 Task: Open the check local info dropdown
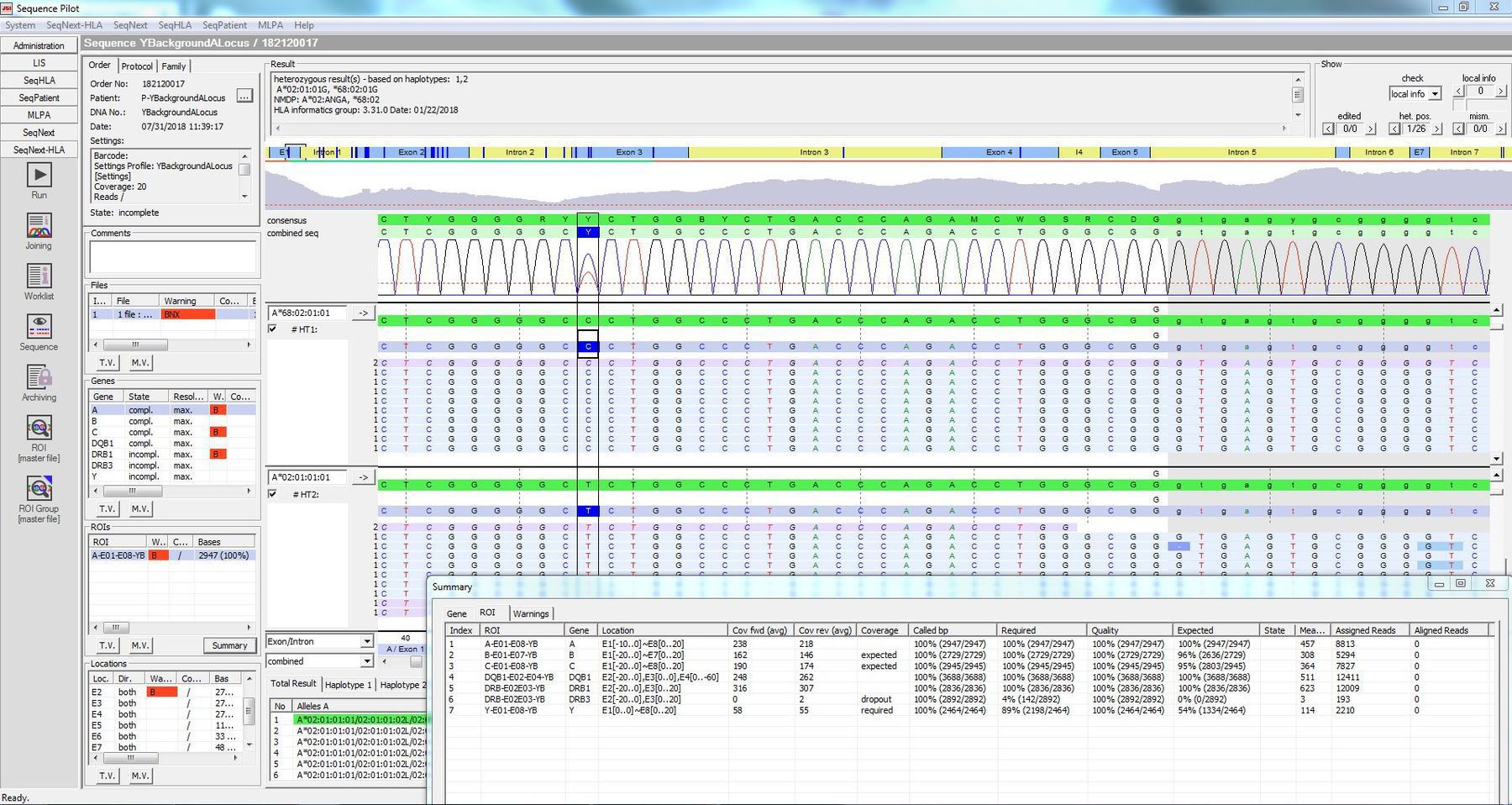coord(1434,93)
